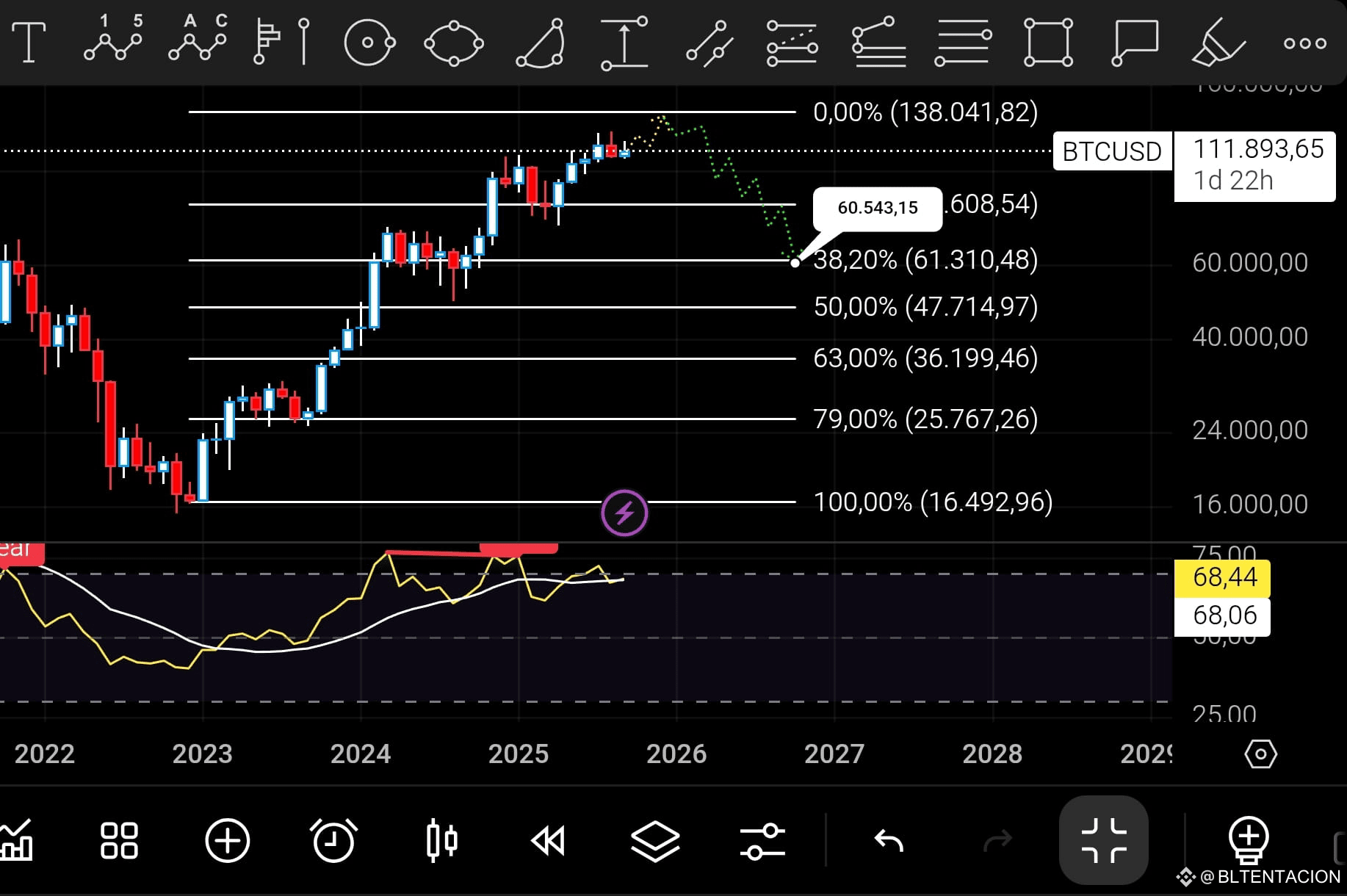
Task: Start bar replay with the rewind icon
Action: point(548,841)
